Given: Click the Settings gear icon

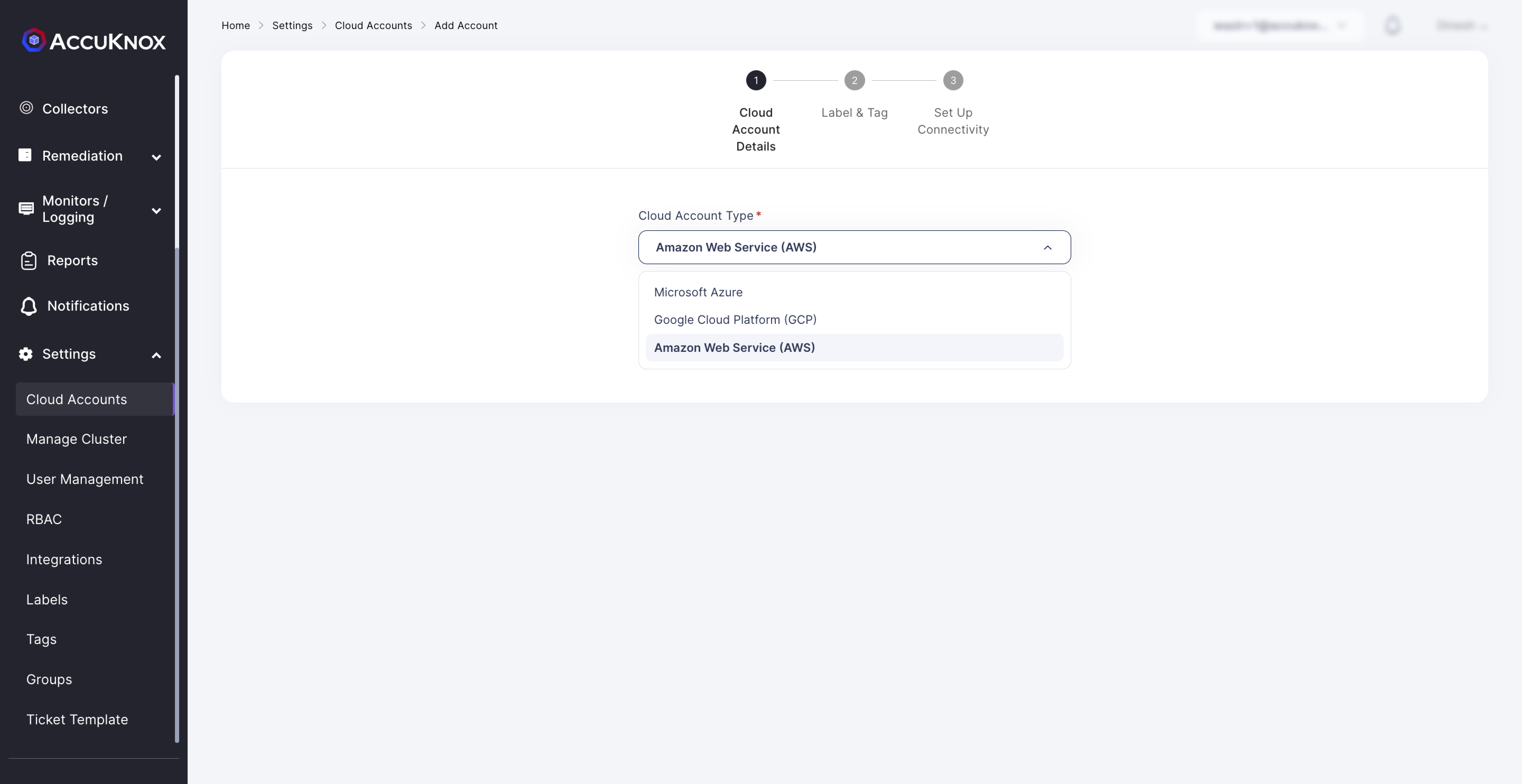Looking at the screenshot, I should 25,354.
